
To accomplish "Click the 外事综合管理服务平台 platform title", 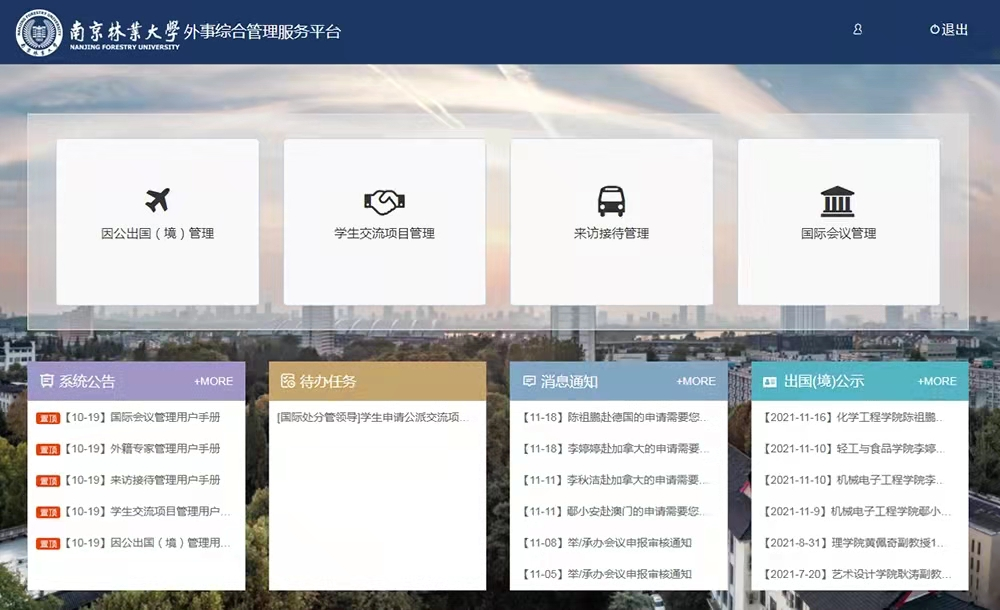I will (262, 31).
